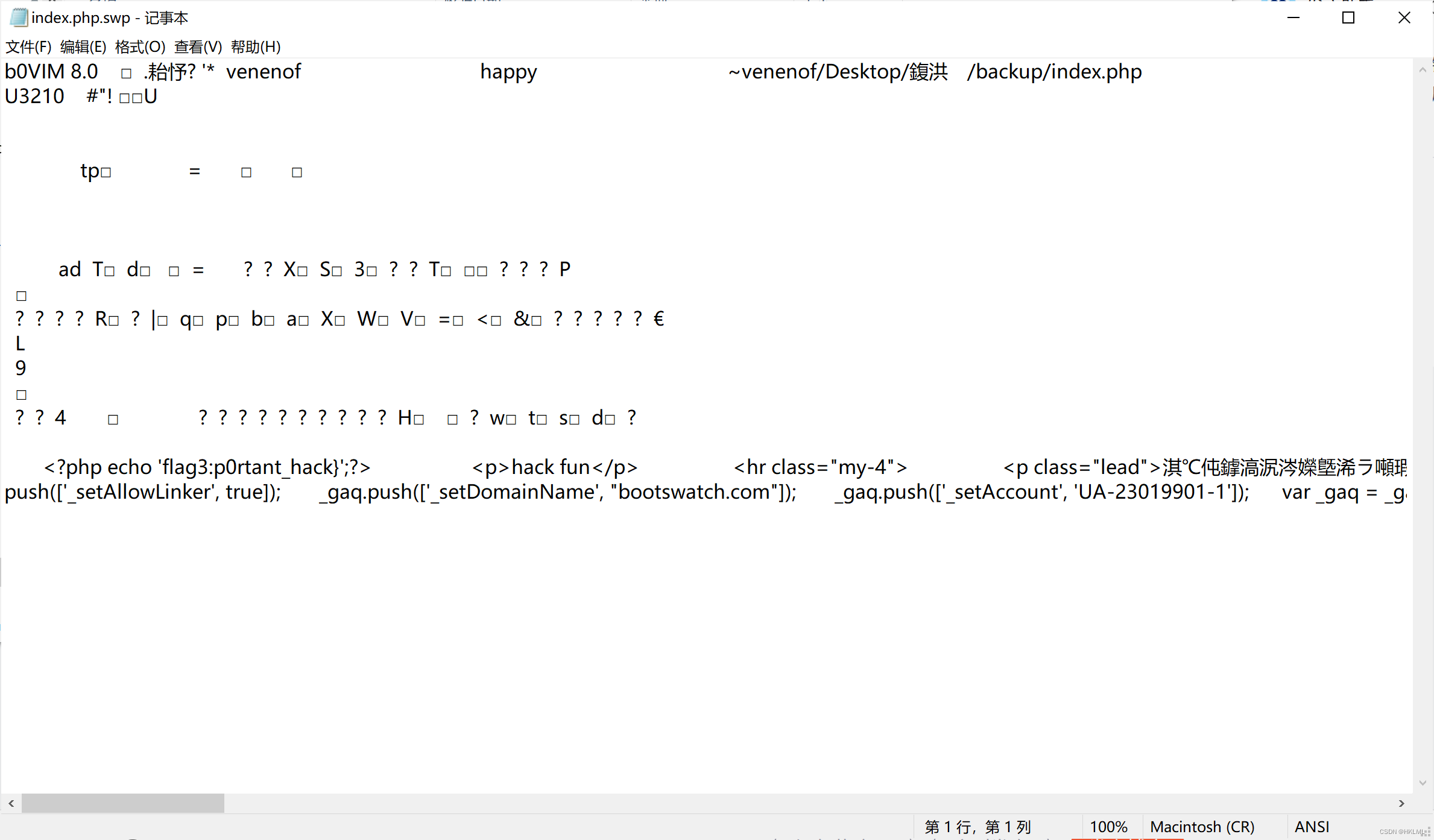Open the 文件(F) menu

pos(28,46)
